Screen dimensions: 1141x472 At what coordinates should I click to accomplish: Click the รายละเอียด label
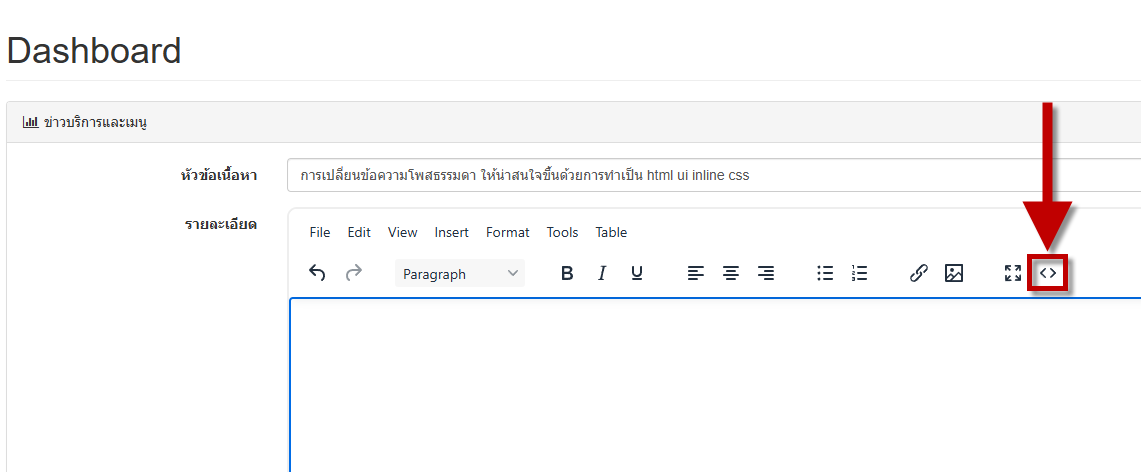[x=220, y=224]
